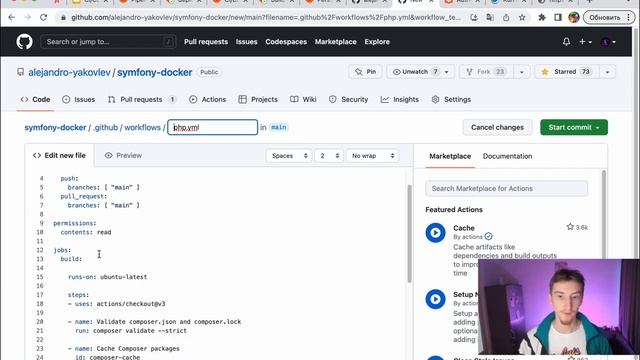The image size is (640, 360).
Task: Open the indent size 2 dropdown
Action: 329,156
